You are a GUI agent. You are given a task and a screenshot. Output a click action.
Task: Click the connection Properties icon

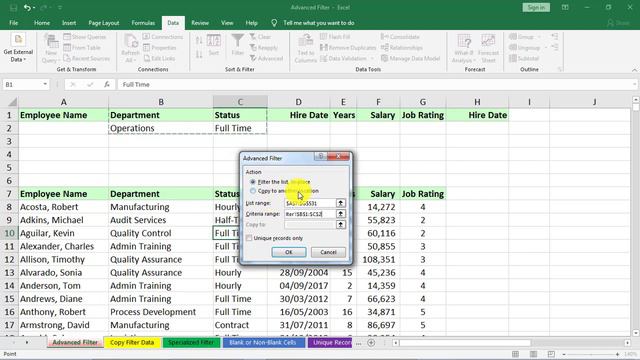tap(147, 48)
